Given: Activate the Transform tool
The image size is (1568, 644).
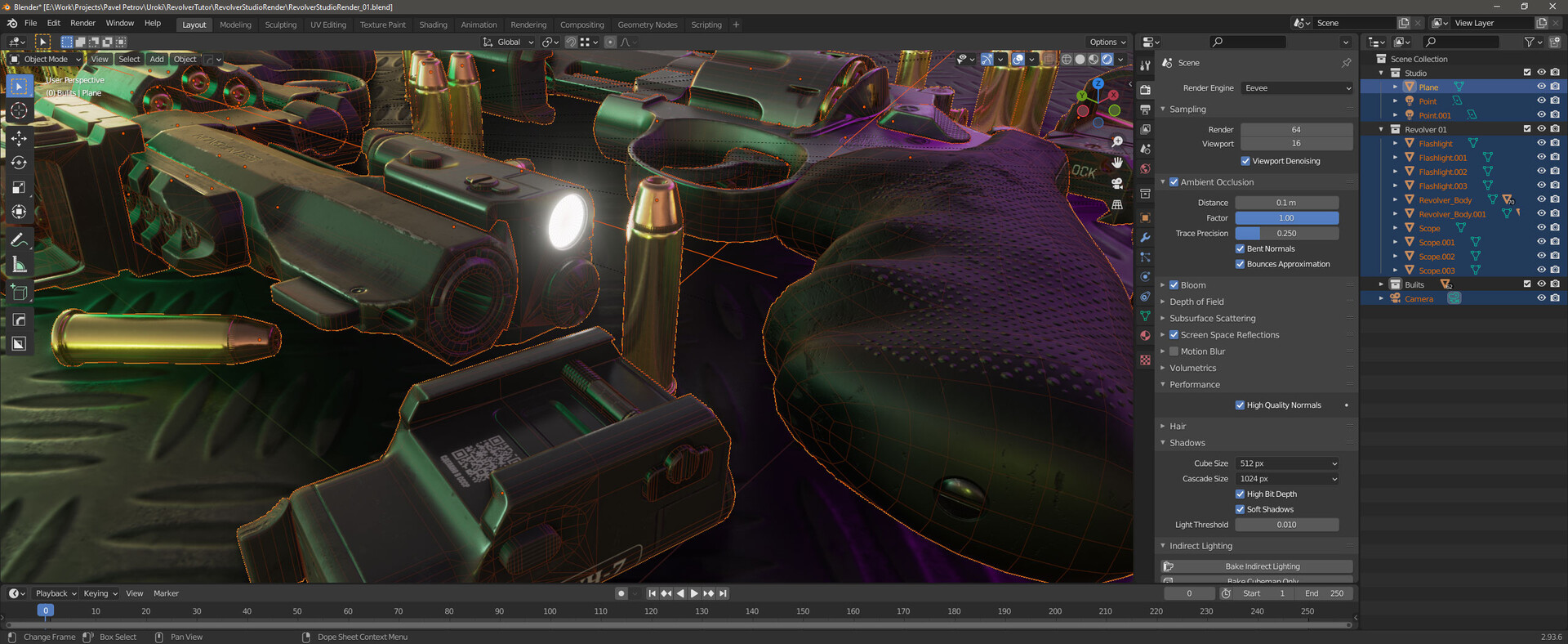Looking at the screenshot, I should 20,212.
